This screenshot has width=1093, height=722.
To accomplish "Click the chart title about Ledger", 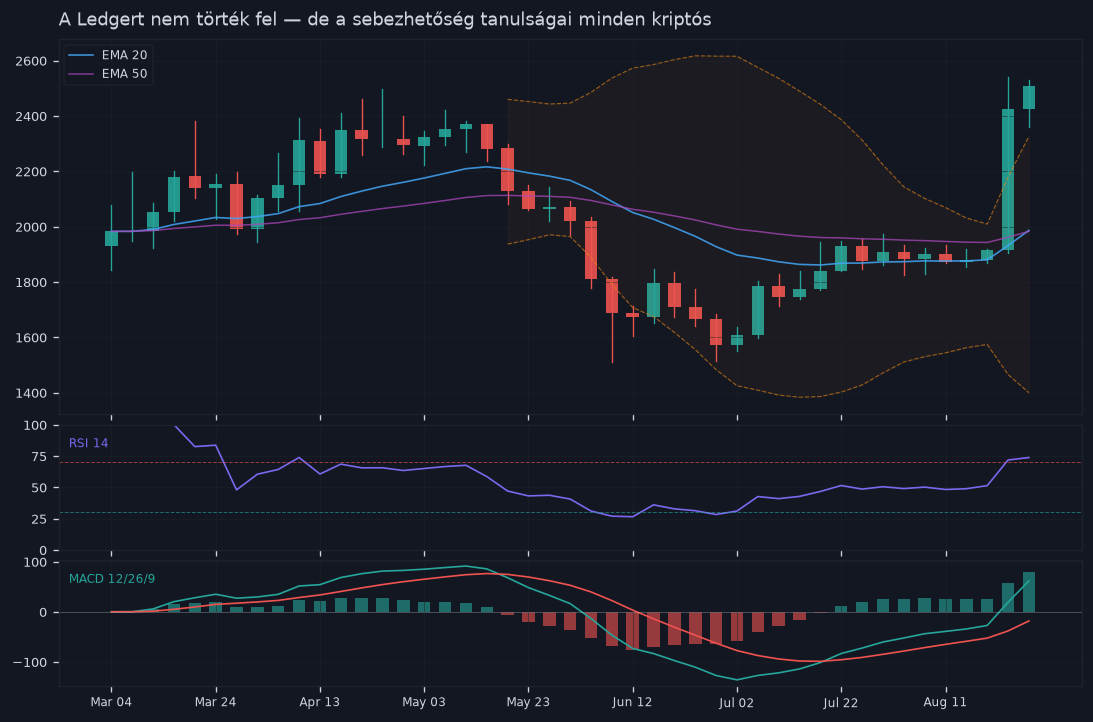I will tap(385, 20).
